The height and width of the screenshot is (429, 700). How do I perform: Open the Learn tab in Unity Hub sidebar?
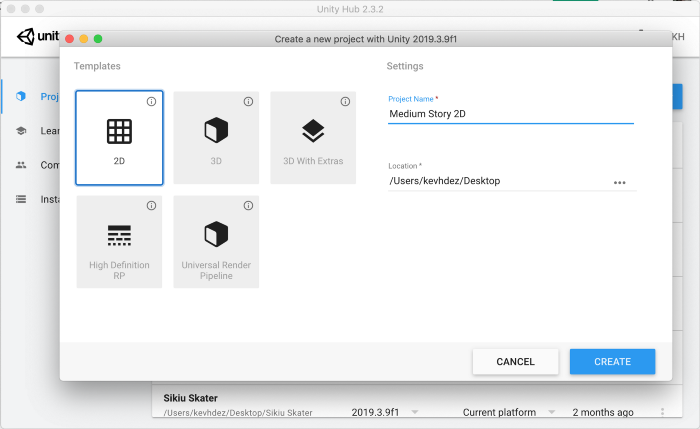[x=31, y=131]
